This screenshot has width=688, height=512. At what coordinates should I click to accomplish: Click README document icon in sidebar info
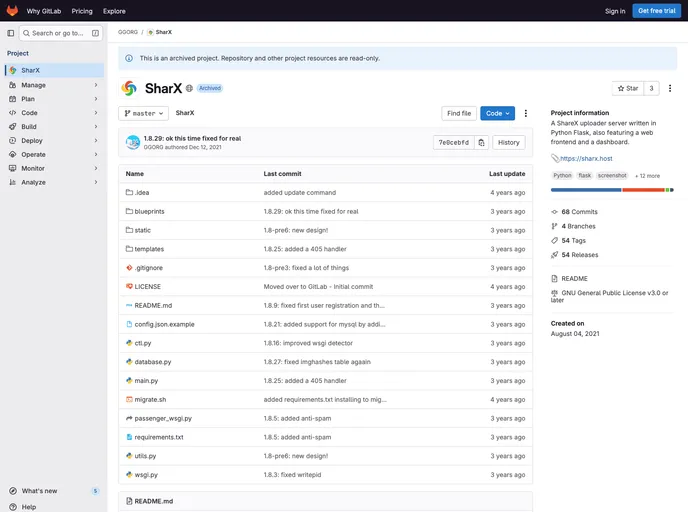[x=554, y=279]
